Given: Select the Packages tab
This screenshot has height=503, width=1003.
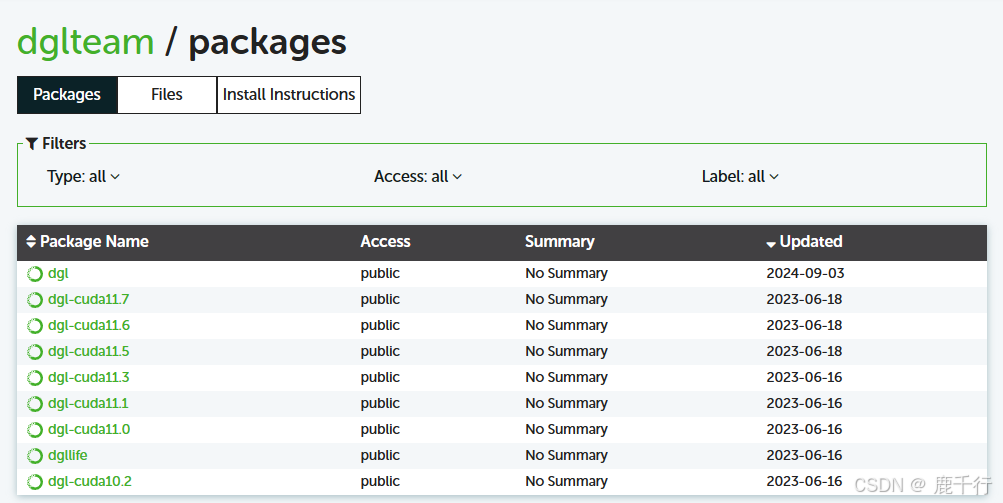Looking at the screenshot, I should tap(67, 95).
